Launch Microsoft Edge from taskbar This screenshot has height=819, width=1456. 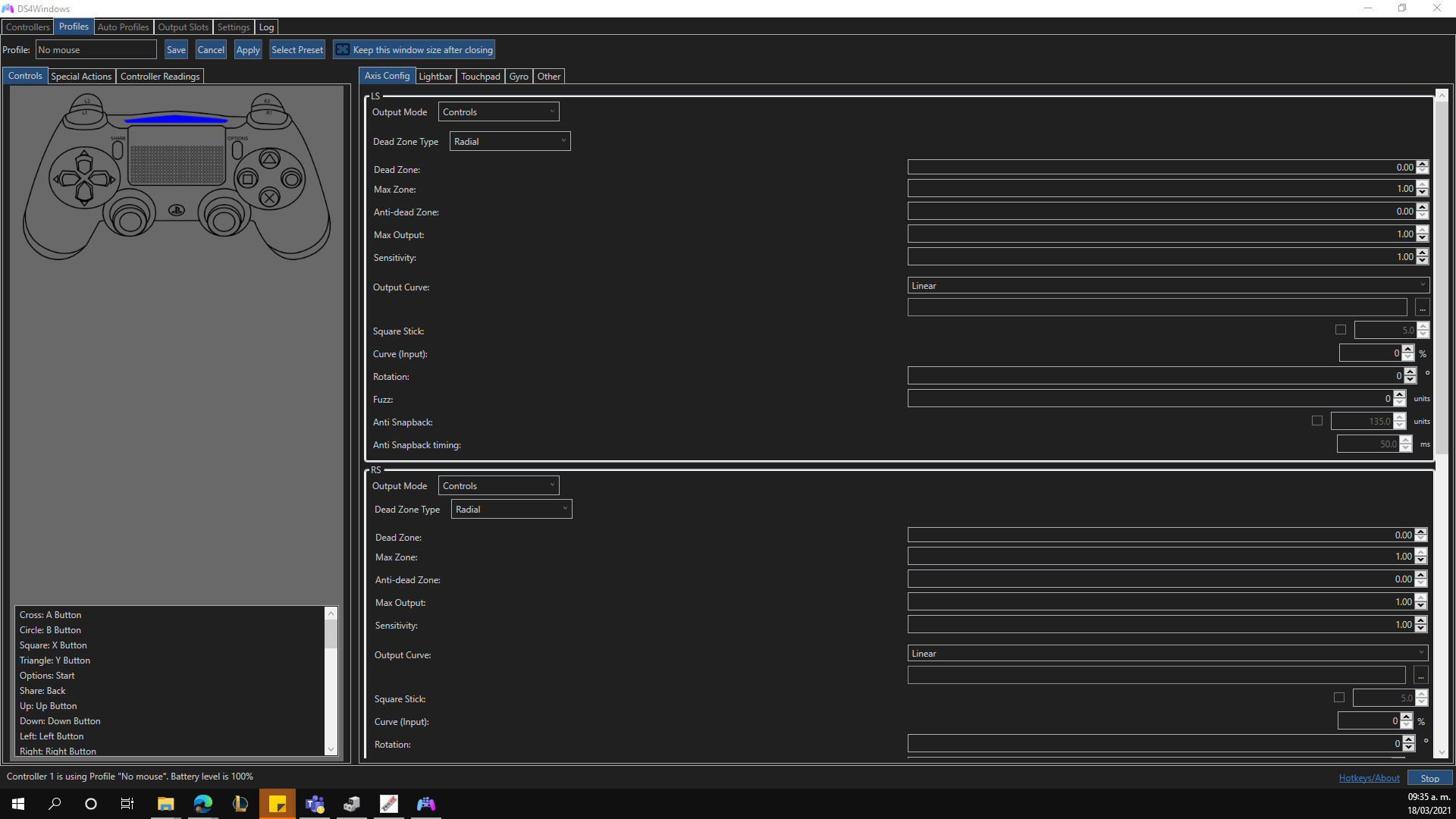click(202, 804)
